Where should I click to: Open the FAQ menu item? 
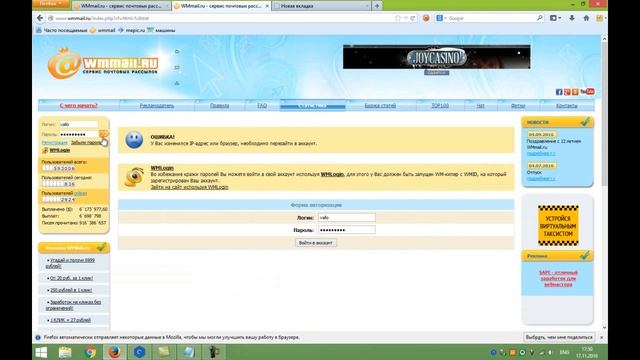pyautogui.click(x=262, y=105)
